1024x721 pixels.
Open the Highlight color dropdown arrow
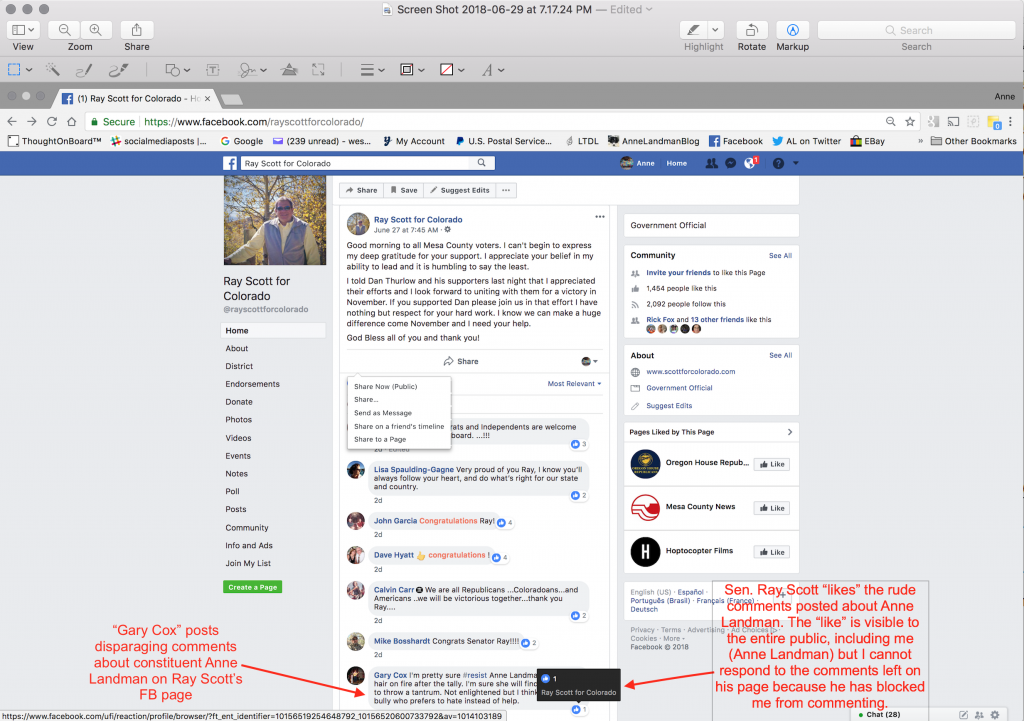pyautogui.click(x=716, y=30)
